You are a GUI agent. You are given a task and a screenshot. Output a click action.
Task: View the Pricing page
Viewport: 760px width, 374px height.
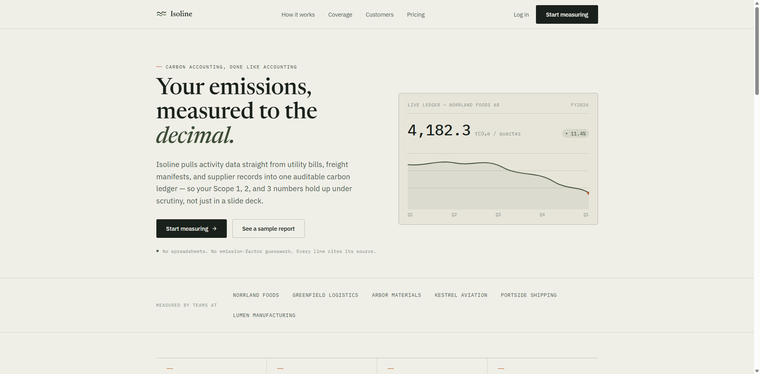[416, 15]
